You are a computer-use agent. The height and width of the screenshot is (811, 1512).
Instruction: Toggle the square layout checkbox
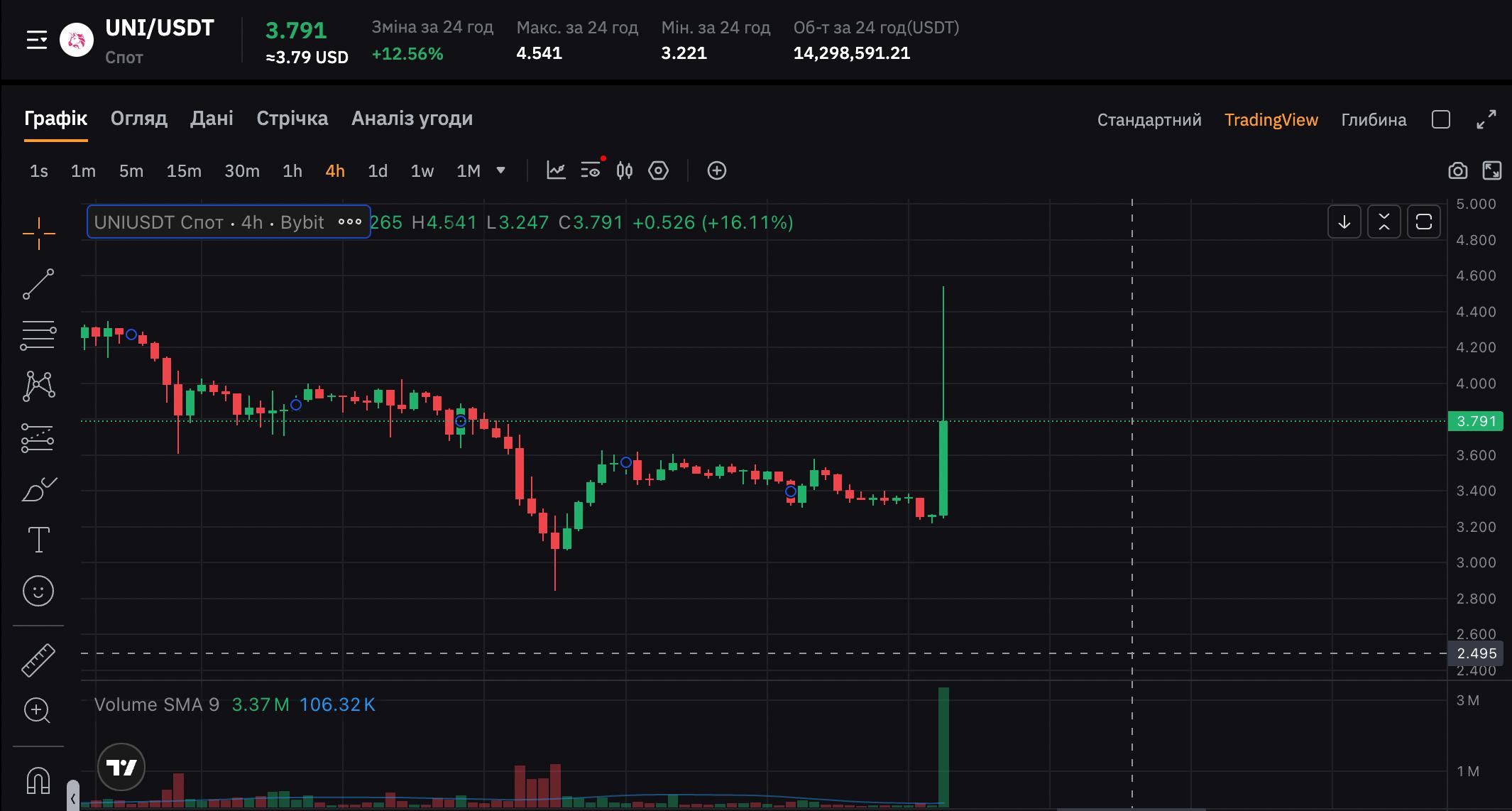(1441, 119)
